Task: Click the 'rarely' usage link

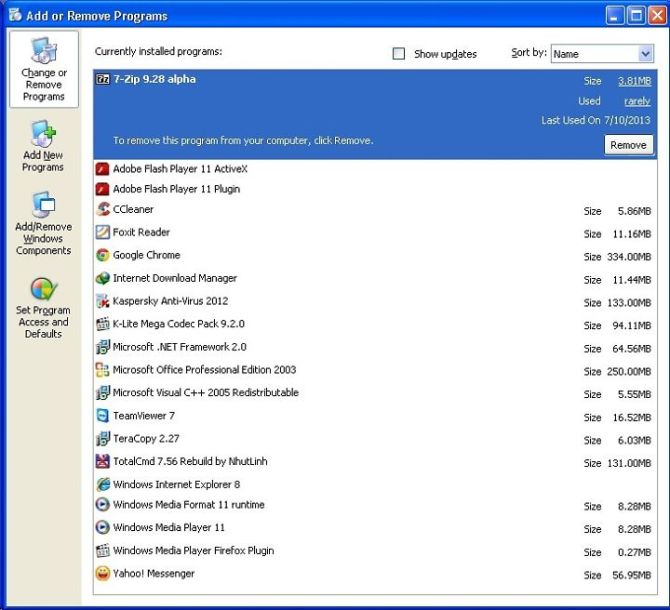Action: [637, 101]
